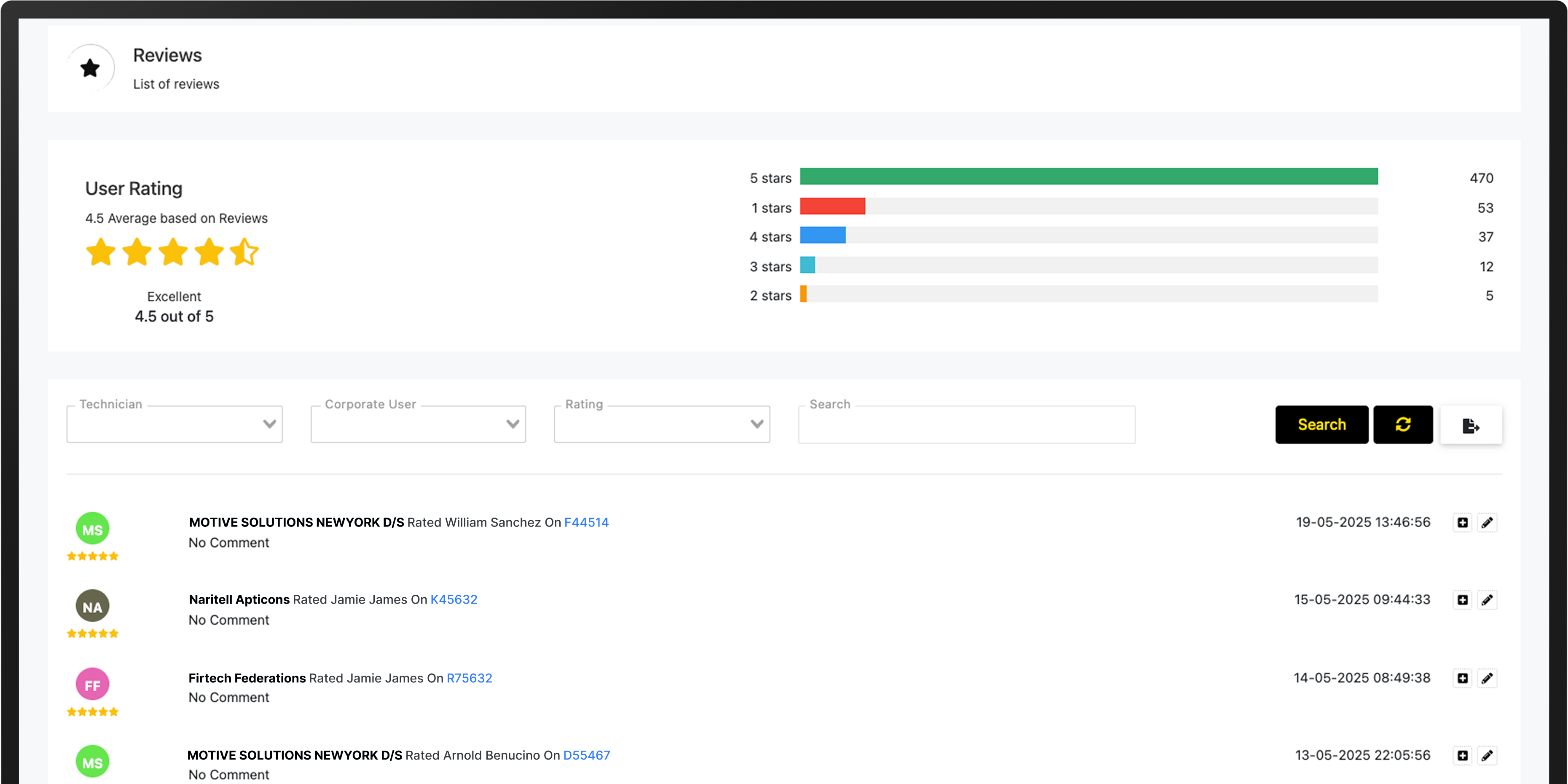The height and width of the screenshot is (784, 1568).
Task: Click the five-star rating under Firtech Federations avatar
Action: pyautogui.click(x=93, y=712)
